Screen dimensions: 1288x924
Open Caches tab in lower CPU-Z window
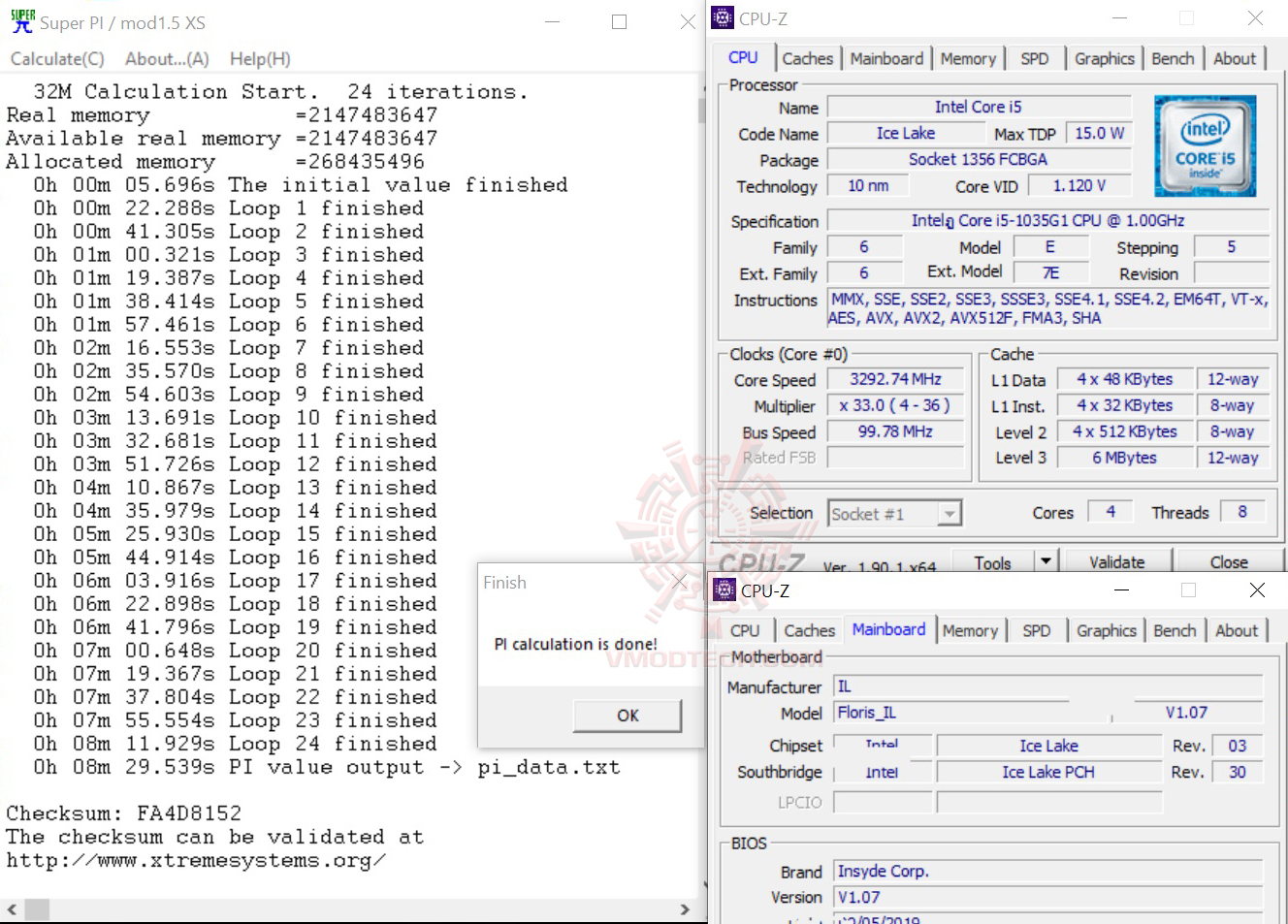coord(810,630)
